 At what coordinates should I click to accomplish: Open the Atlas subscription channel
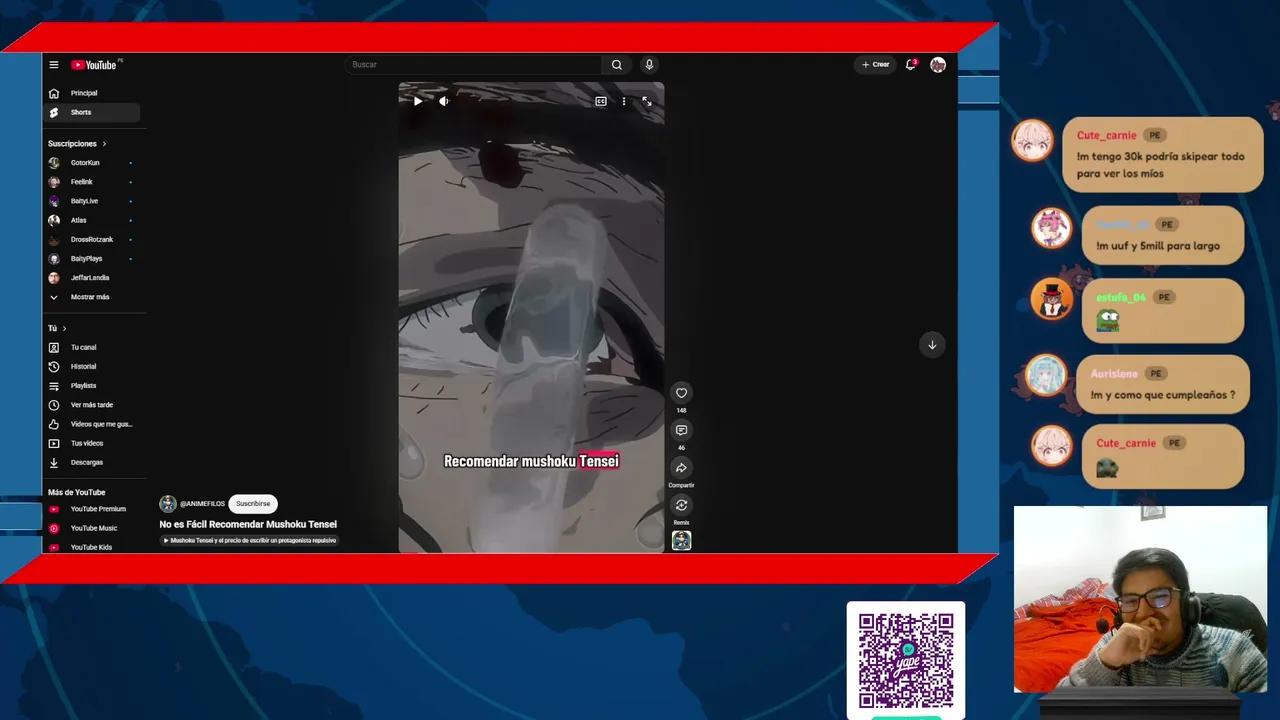coord(92,220)
